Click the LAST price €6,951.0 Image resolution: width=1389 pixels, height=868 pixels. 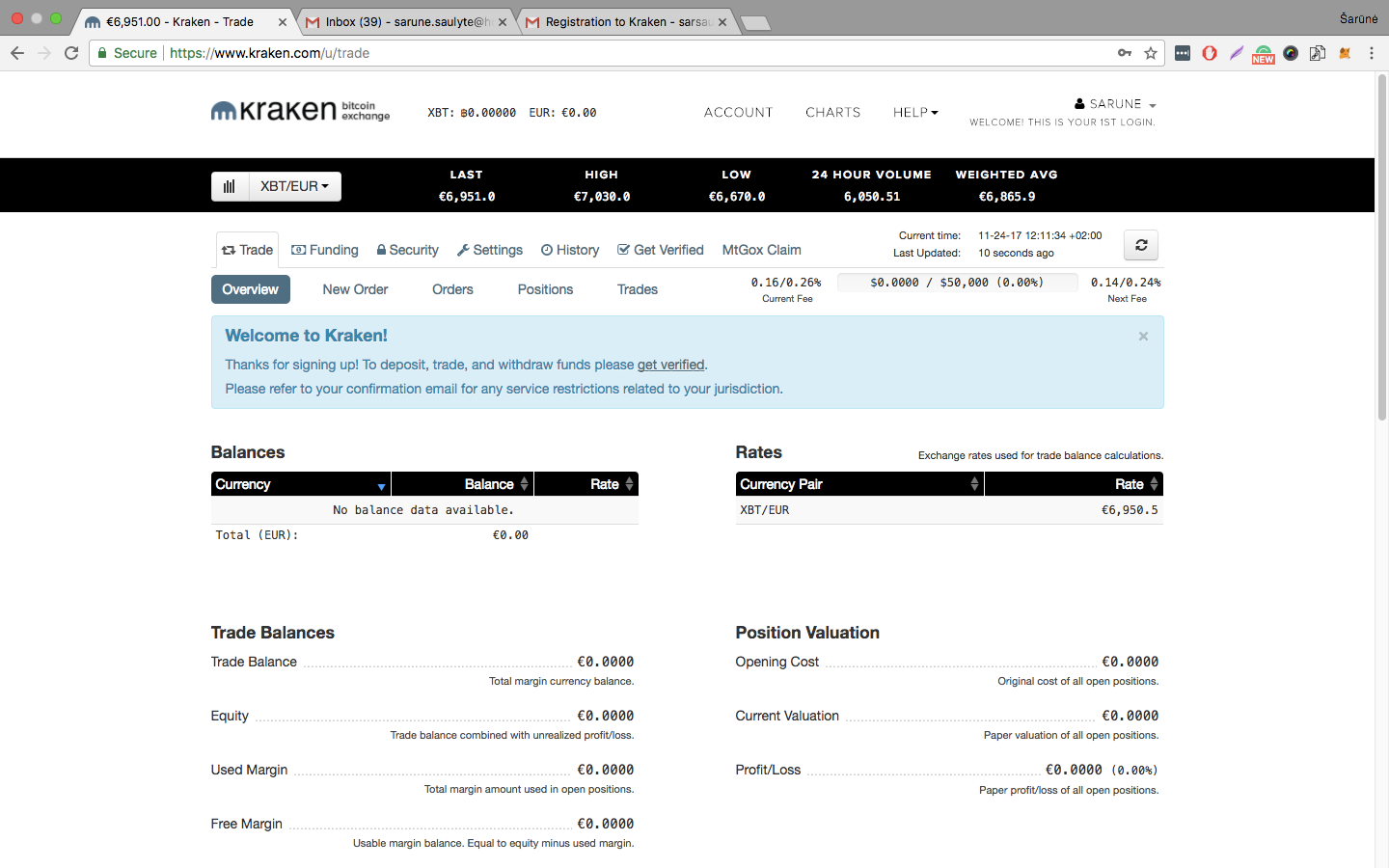pyautogui.click(x=467, y=197)
